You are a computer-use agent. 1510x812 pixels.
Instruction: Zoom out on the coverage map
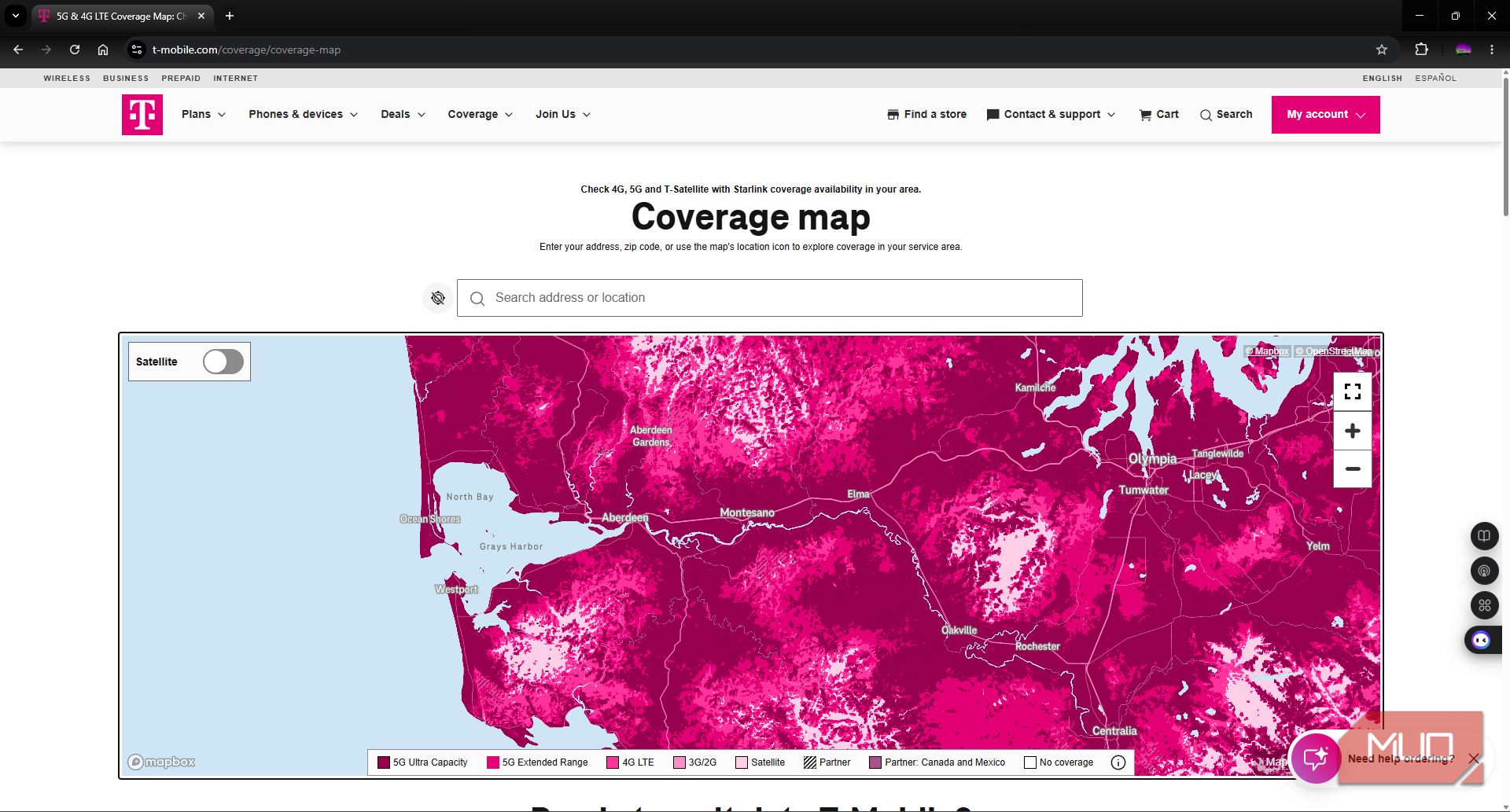point(1353,468)
